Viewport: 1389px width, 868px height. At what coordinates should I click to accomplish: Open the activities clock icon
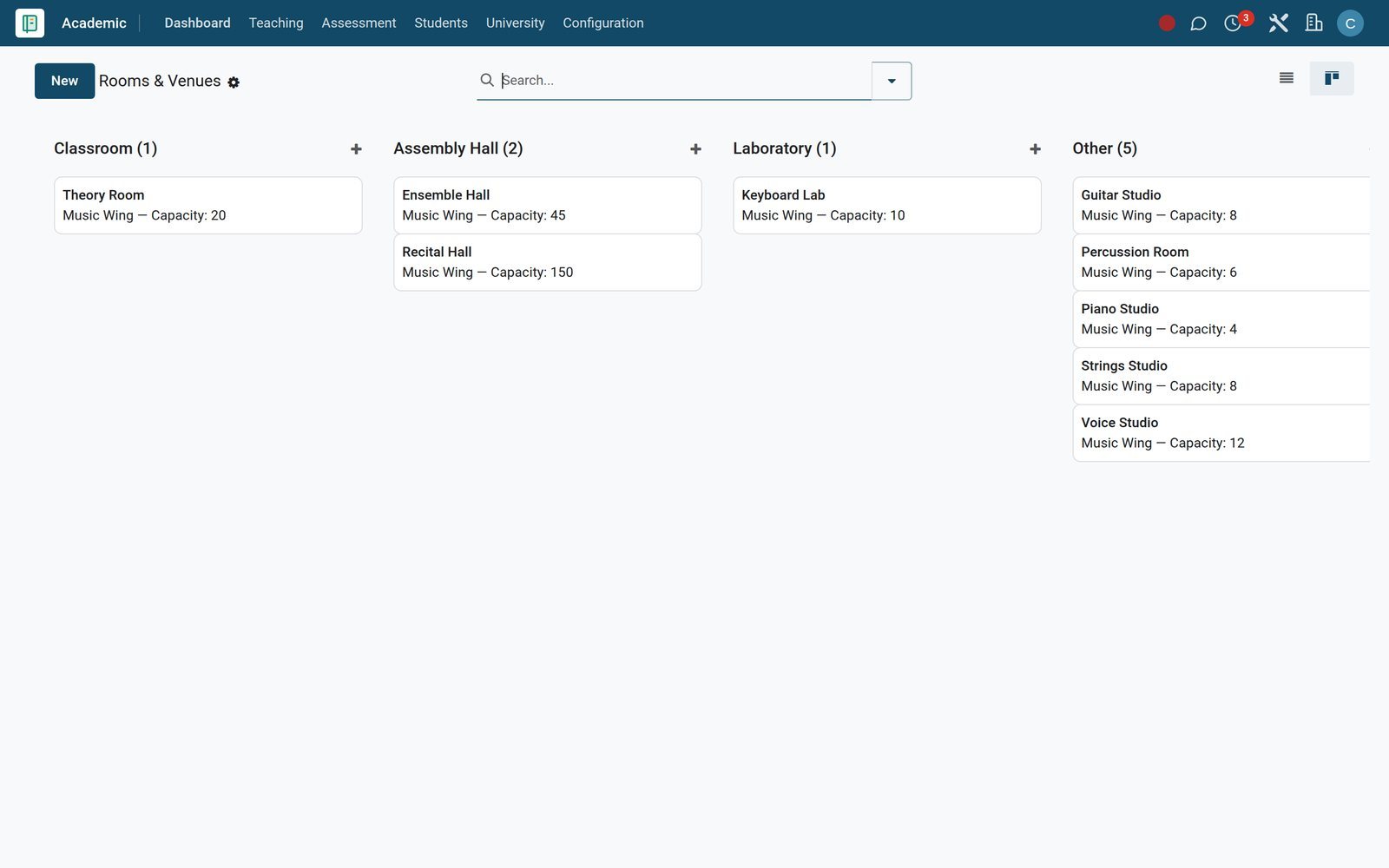1233,23
